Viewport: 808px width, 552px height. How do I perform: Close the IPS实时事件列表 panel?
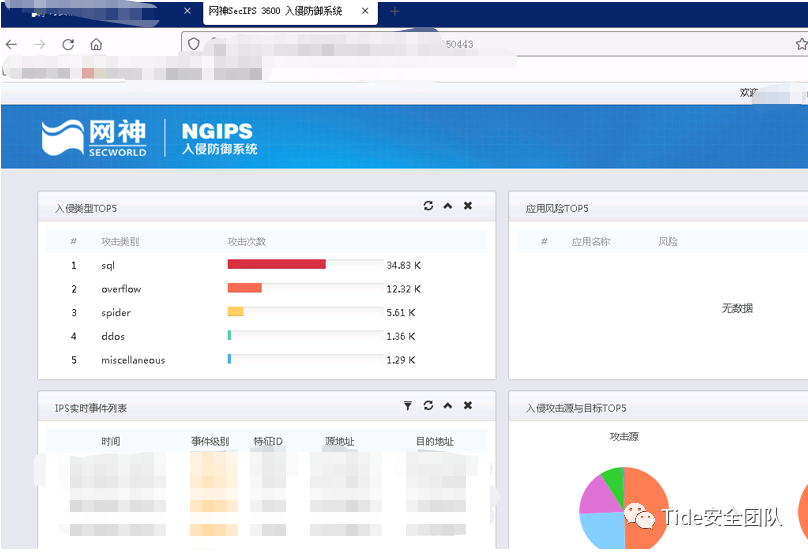click(468, 406)
